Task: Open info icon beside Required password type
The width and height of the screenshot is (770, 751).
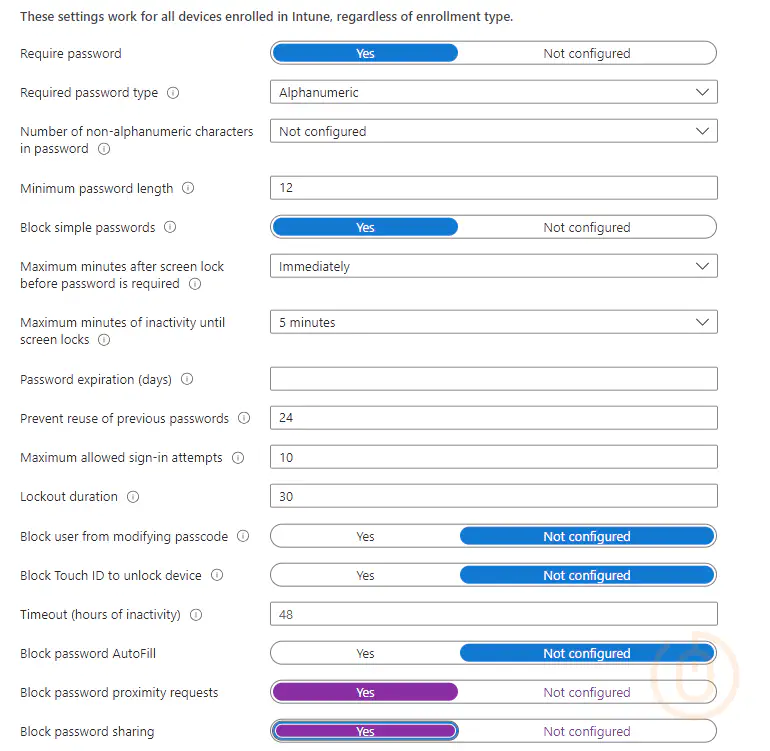Action: point(173,92)
